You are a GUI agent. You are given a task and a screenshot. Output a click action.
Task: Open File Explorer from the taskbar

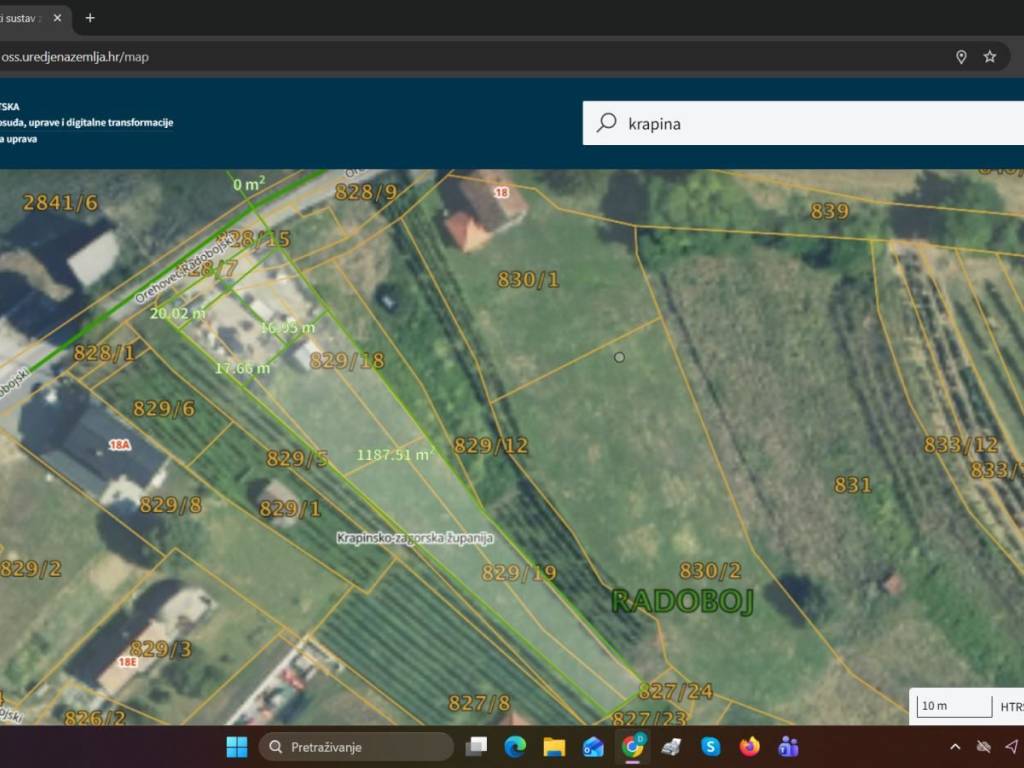click(x=554, y=747)
